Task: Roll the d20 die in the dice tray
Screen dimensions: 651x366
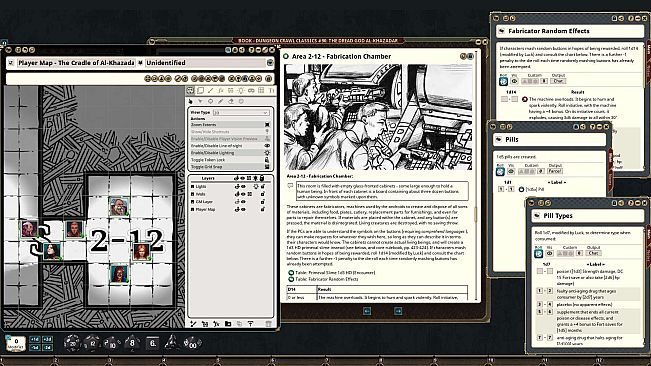Action: (x=72, y=343)
